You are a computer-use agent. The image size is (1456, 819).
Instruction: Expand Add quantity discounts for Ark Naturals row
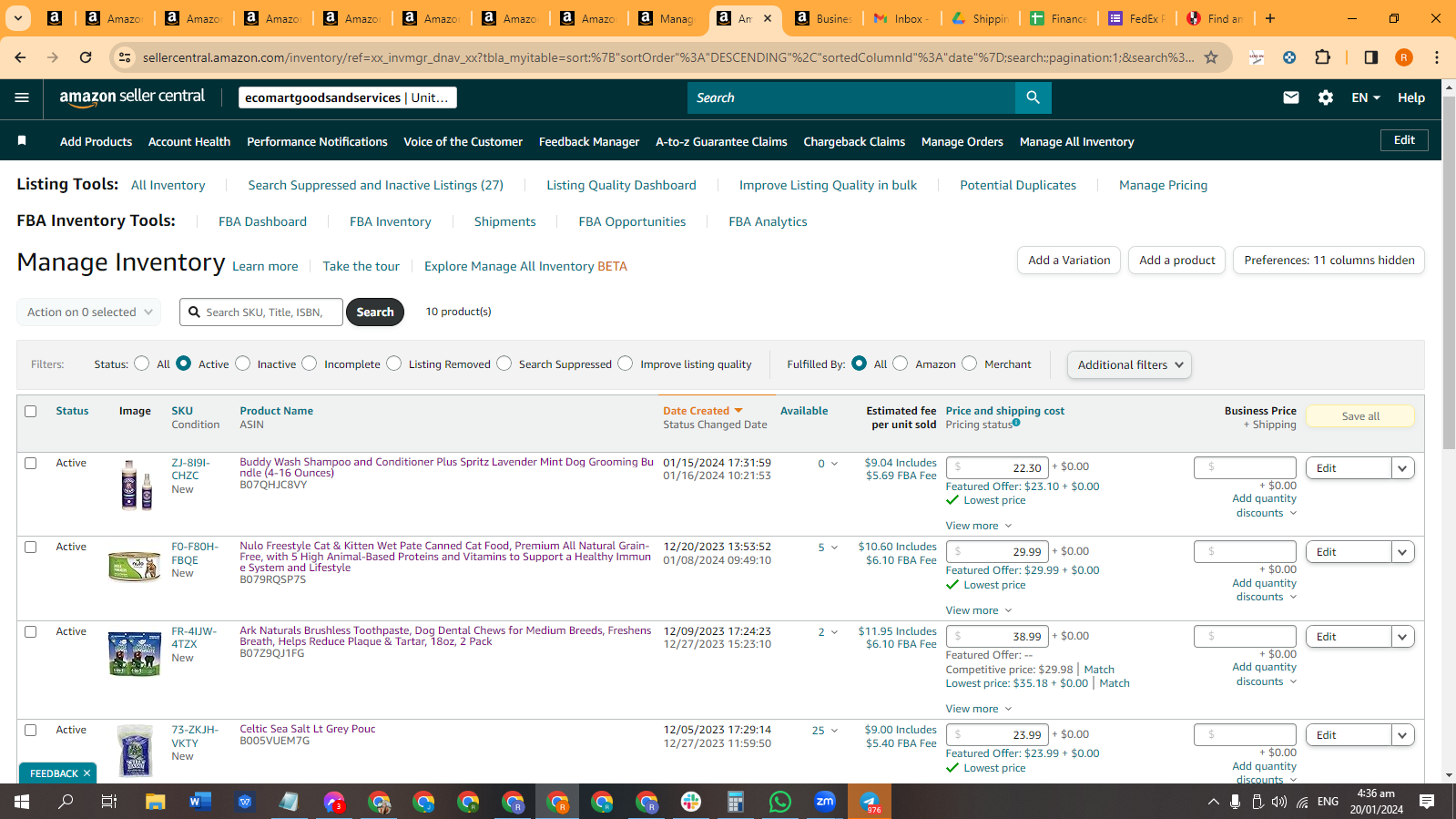pyautogui.click(x=1264, y=674)
